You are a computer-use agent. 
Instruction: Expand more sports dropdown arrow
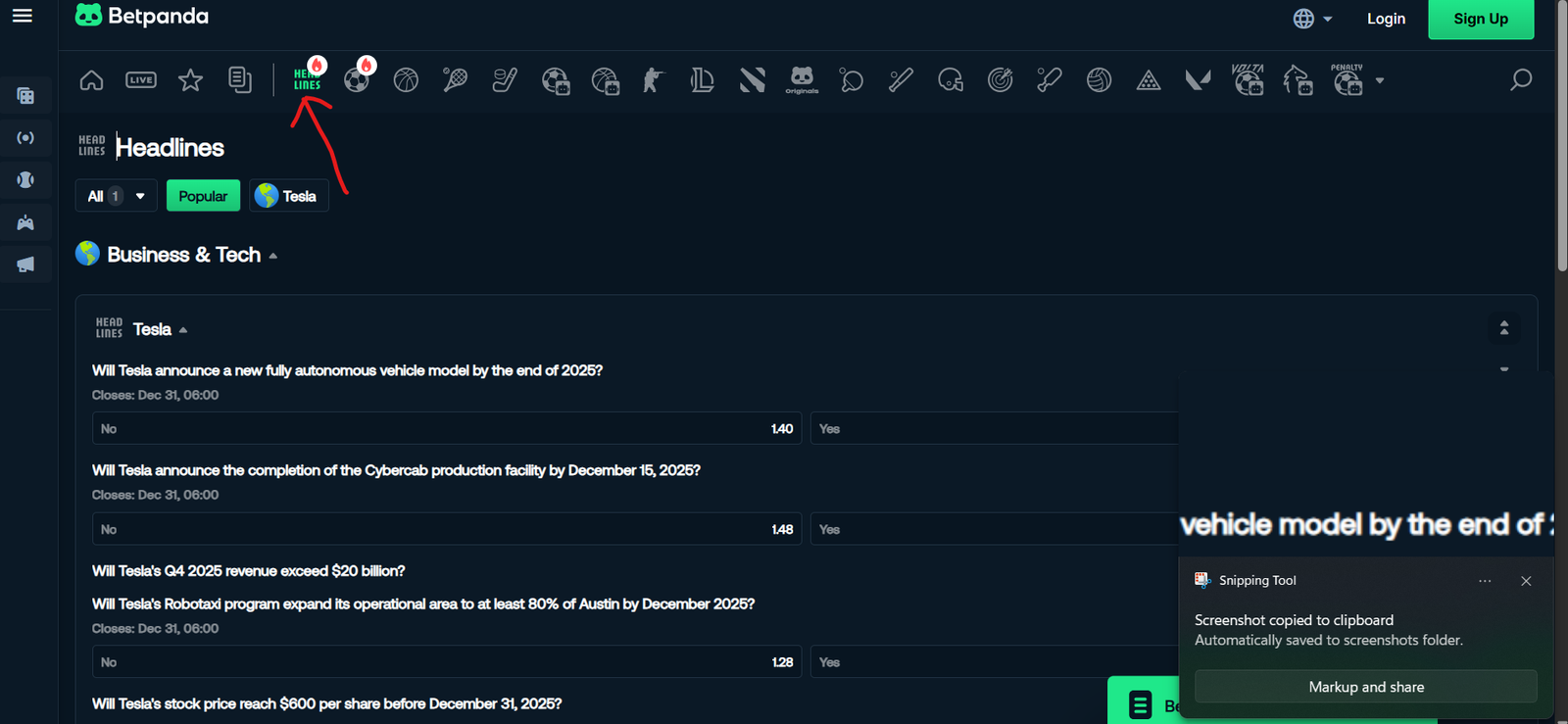[x=1380, y=81]
